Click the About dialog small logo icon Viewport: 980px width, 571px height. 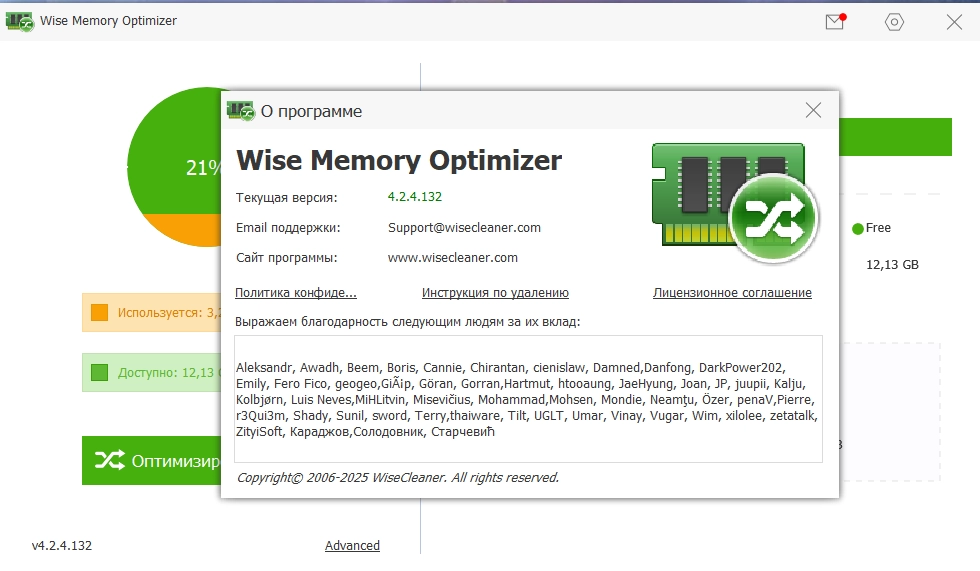tap(241, 111)
